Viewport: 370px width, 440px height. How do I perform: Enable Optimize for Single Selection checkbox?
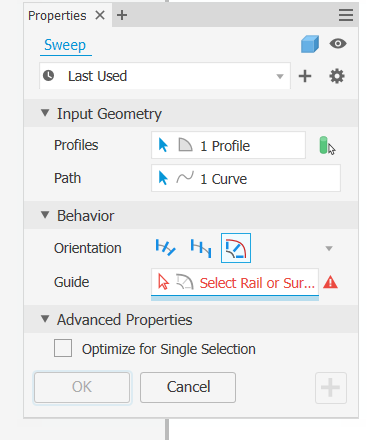pos(63,348)
